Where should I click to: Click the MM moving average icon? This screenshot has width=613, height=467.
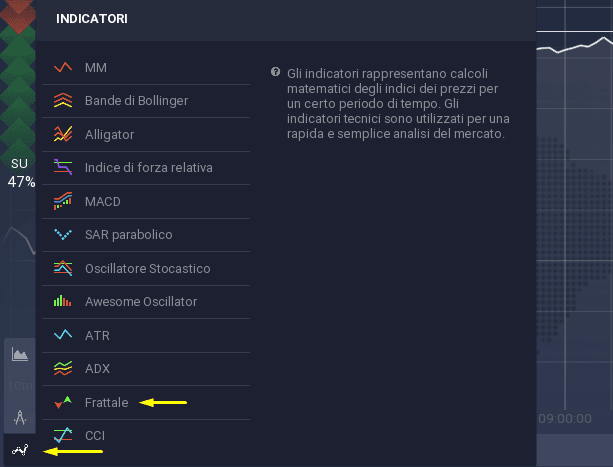pyautogui.click(x=63, y=67)
